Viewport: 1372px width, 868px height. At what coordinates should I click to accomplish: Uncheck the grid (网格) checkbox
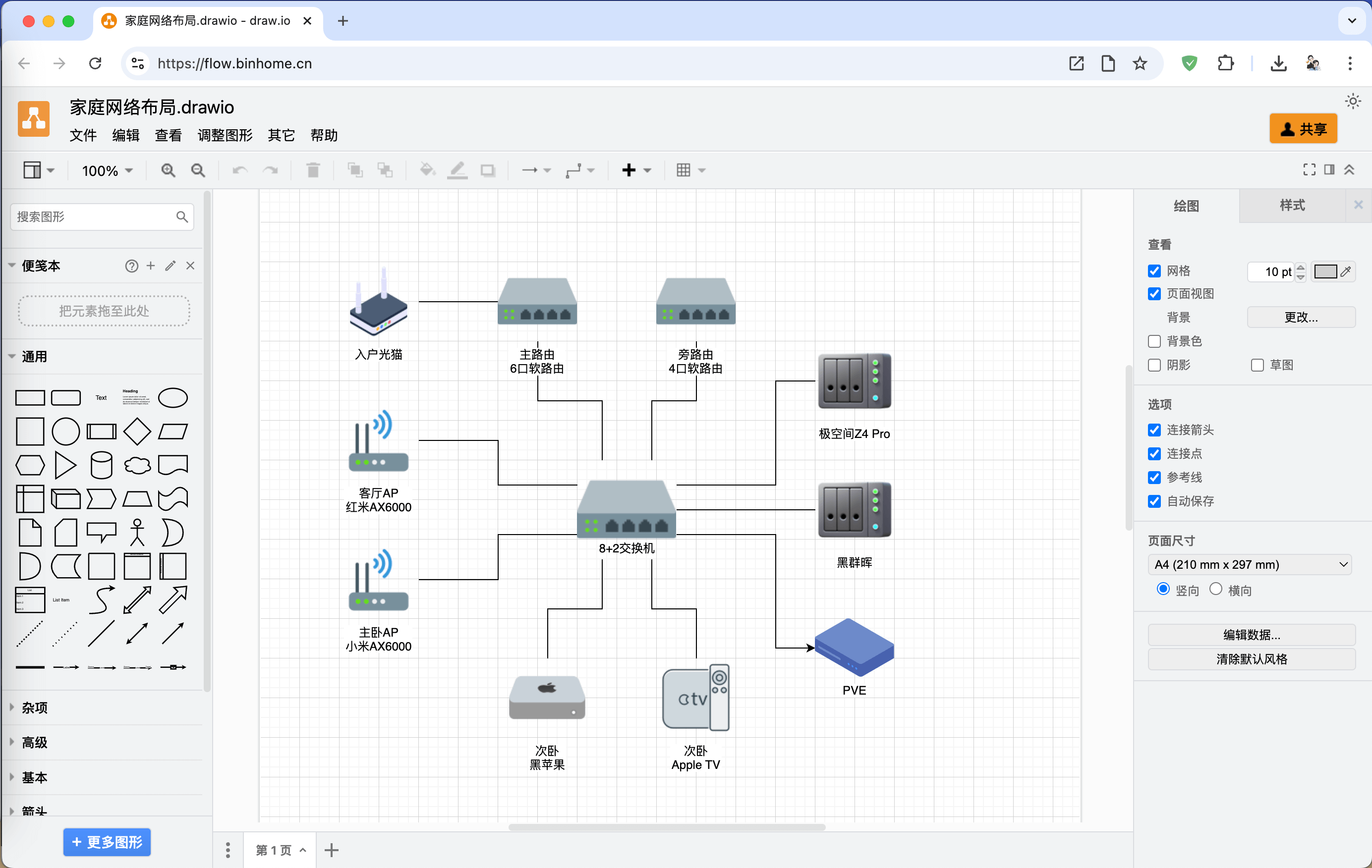[1154, 271]
